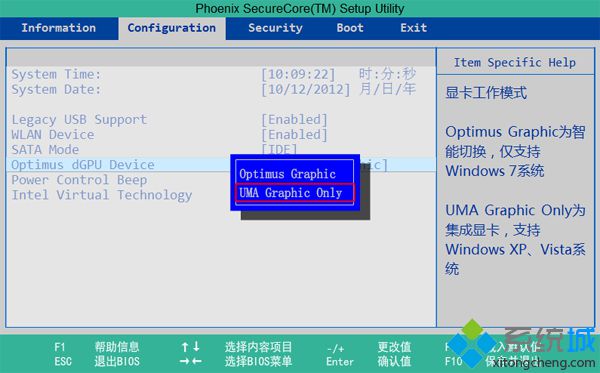
Task: Select the SATA Mode row
Action: (x=221, y=150)
